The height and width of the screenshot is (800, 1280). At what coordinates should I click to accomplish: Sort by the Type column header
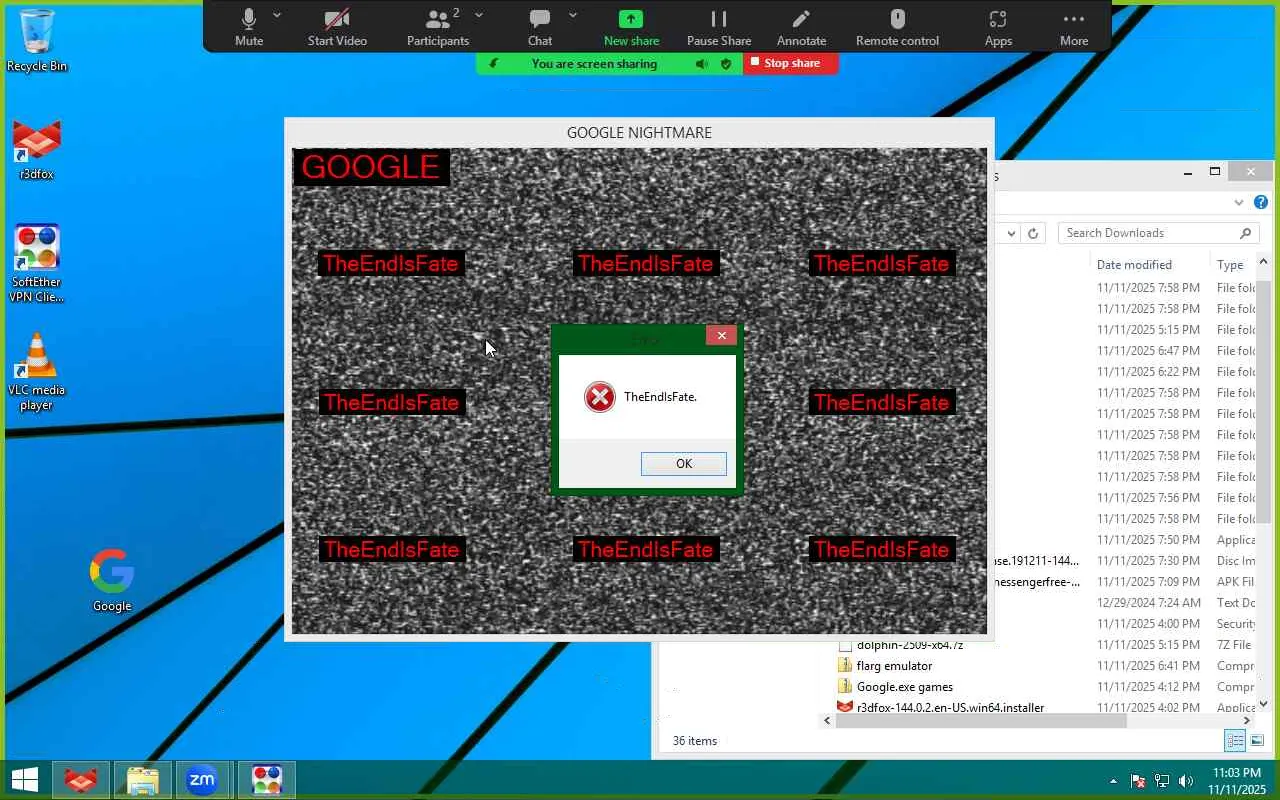1230,265
